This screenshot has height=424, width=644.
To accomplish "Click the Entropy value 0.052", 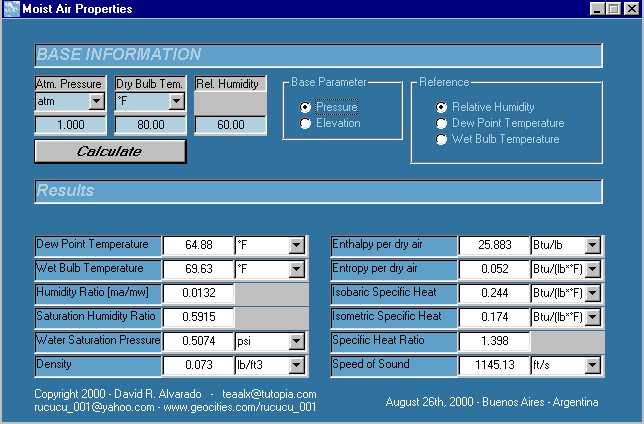I will pos(494,269).
